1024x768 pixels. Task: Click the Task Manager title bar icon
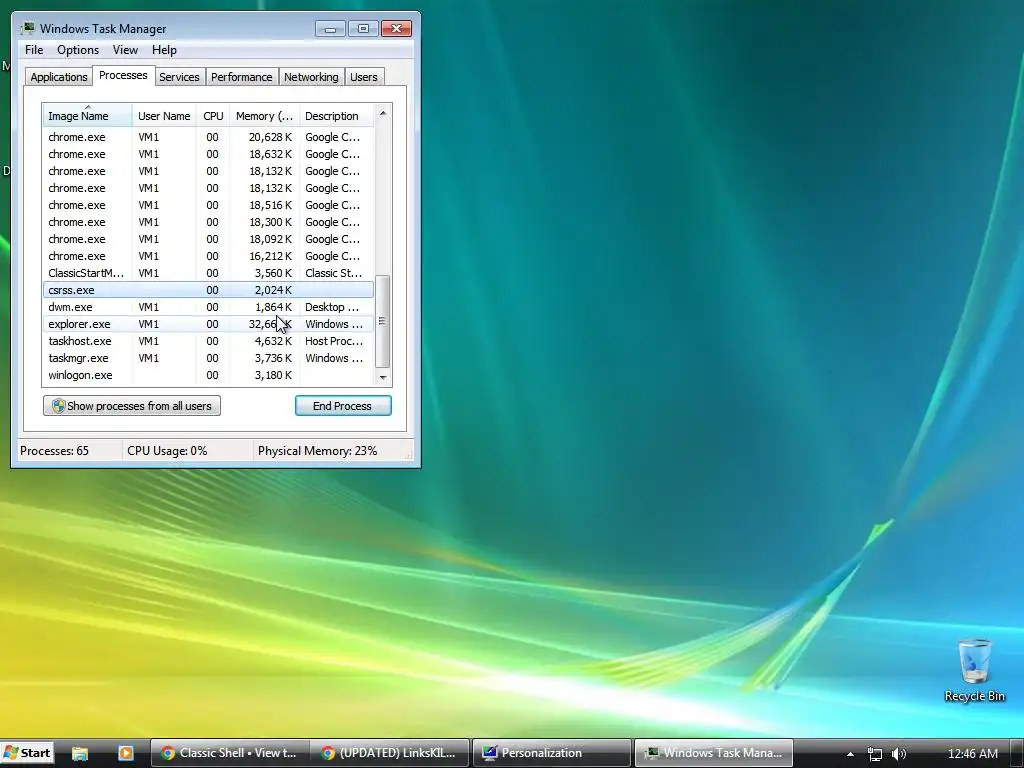pos(27,28)
